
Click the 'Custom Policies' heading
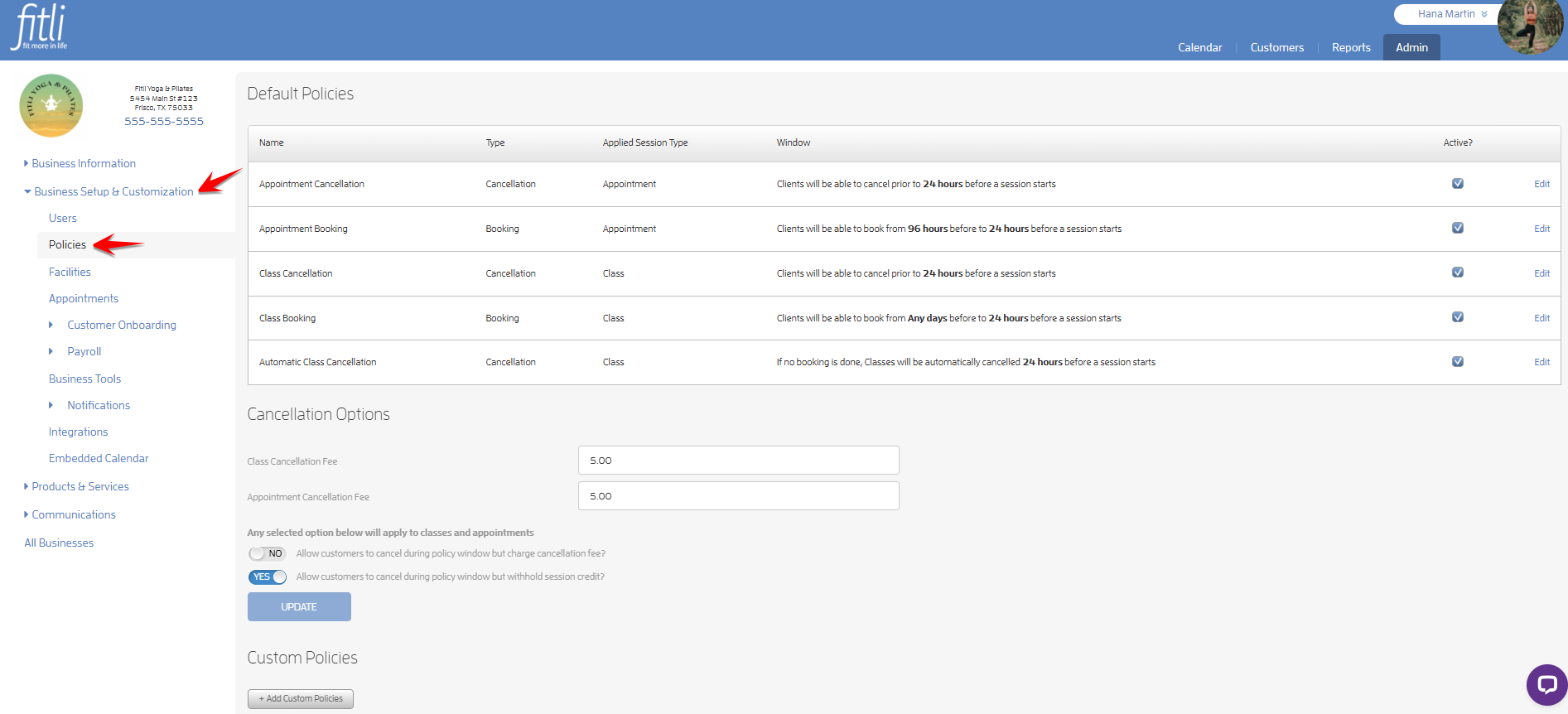[x=302, y=658]
